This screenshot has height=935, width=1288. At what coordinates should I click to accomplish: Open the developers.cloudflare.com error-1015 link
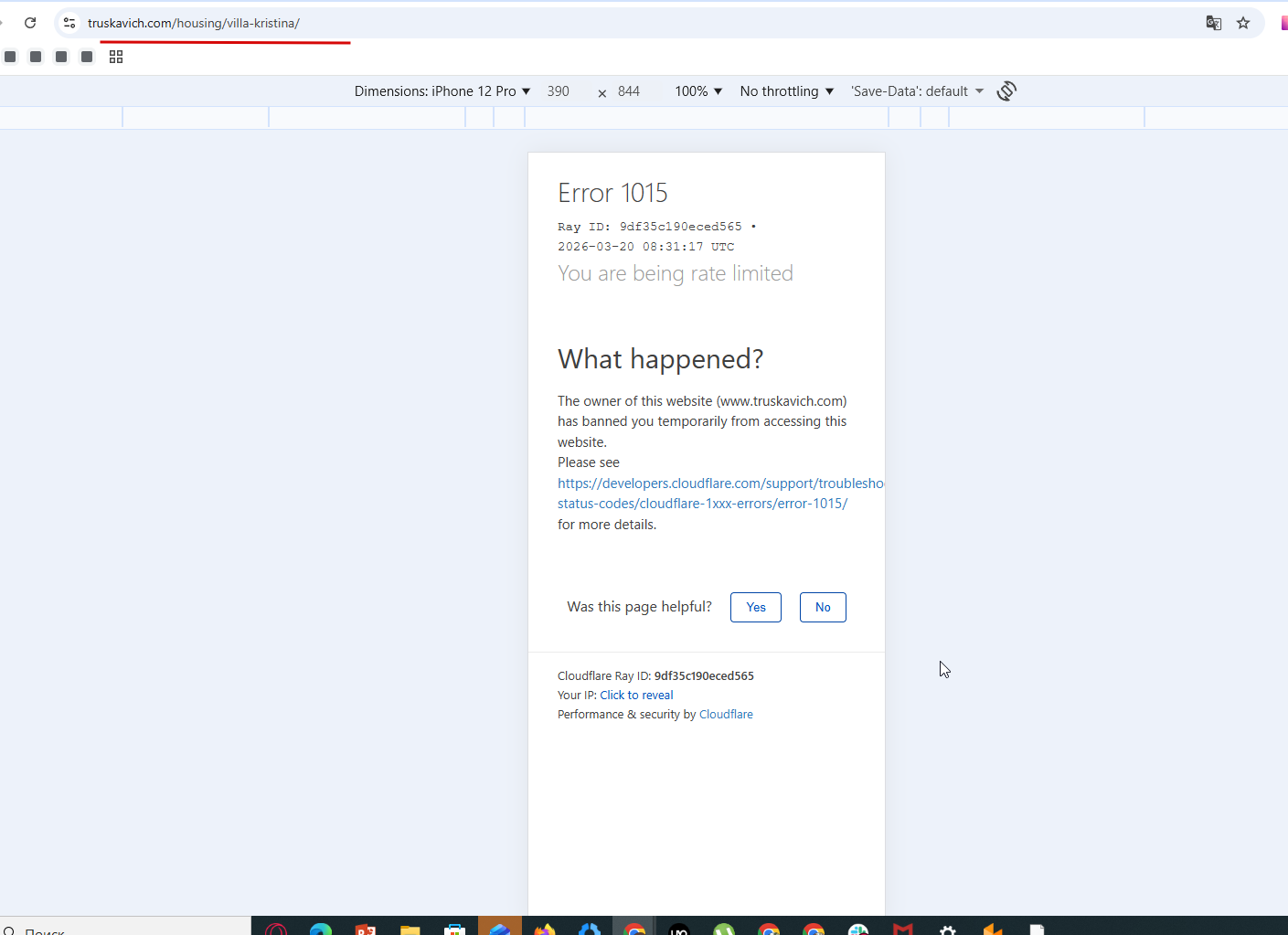click(x=720, y=494)
